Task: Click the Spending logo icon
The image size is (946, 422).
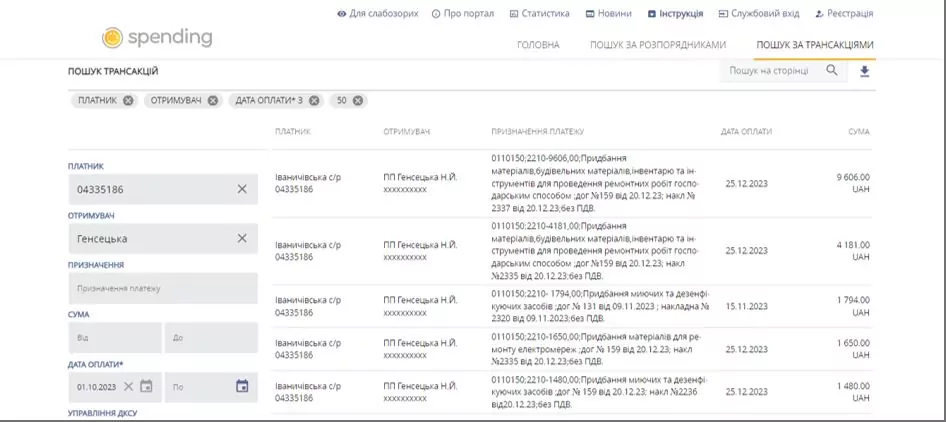Action: pos(113,38)
